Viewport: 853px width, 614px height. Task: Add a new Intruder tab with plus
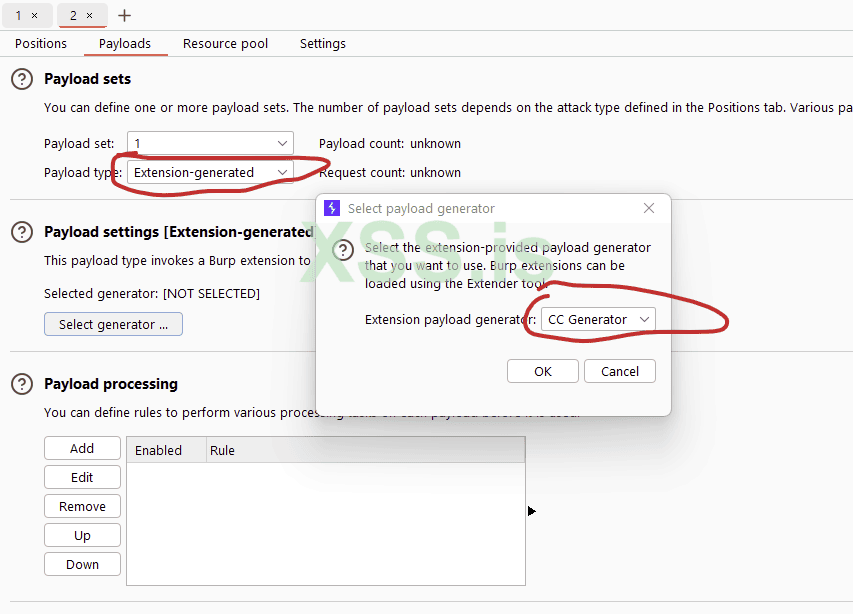[124, 16]
